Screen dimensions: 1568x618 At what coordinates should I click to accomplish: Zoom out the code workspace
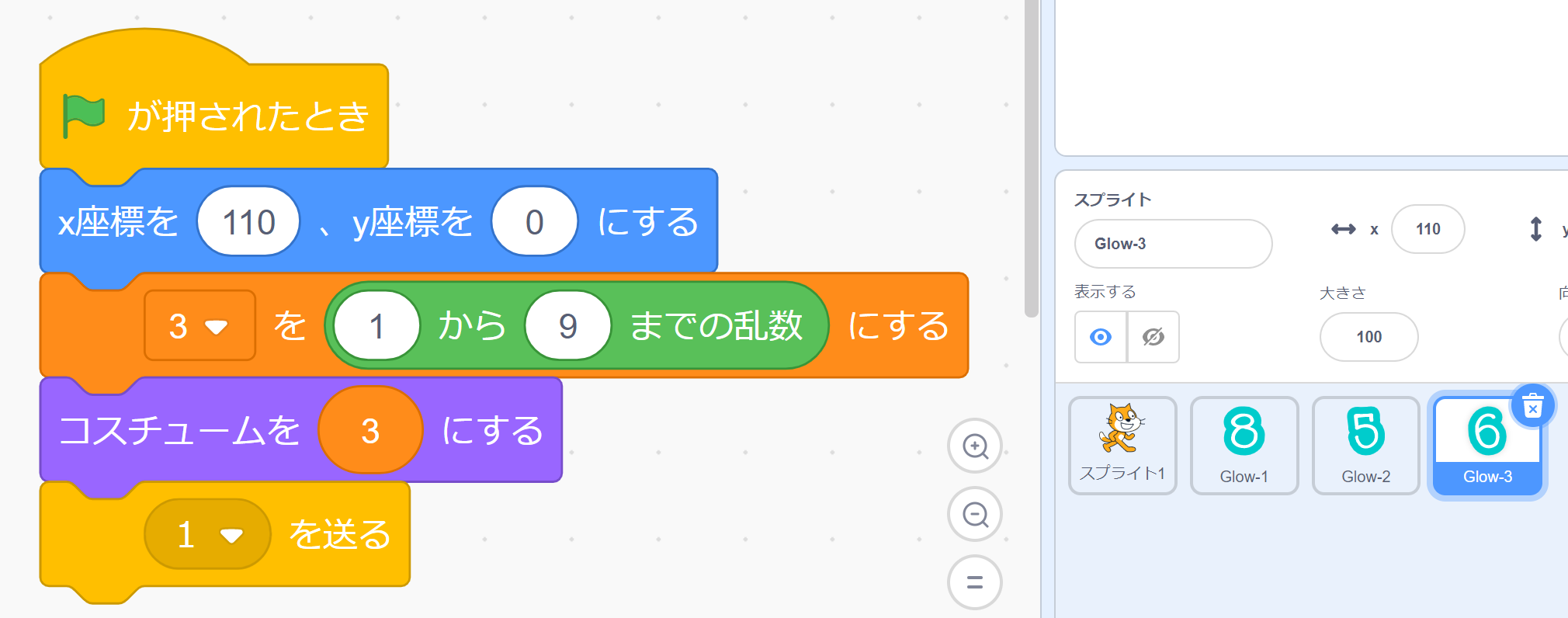point(975,514)
